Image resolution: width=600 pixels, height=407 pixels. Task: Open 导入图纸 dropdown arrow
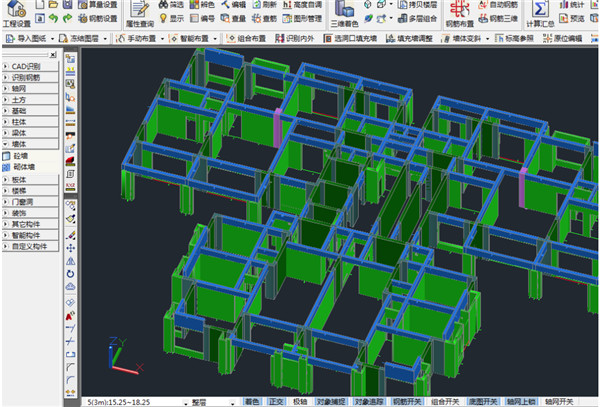[x=52, y=39]
